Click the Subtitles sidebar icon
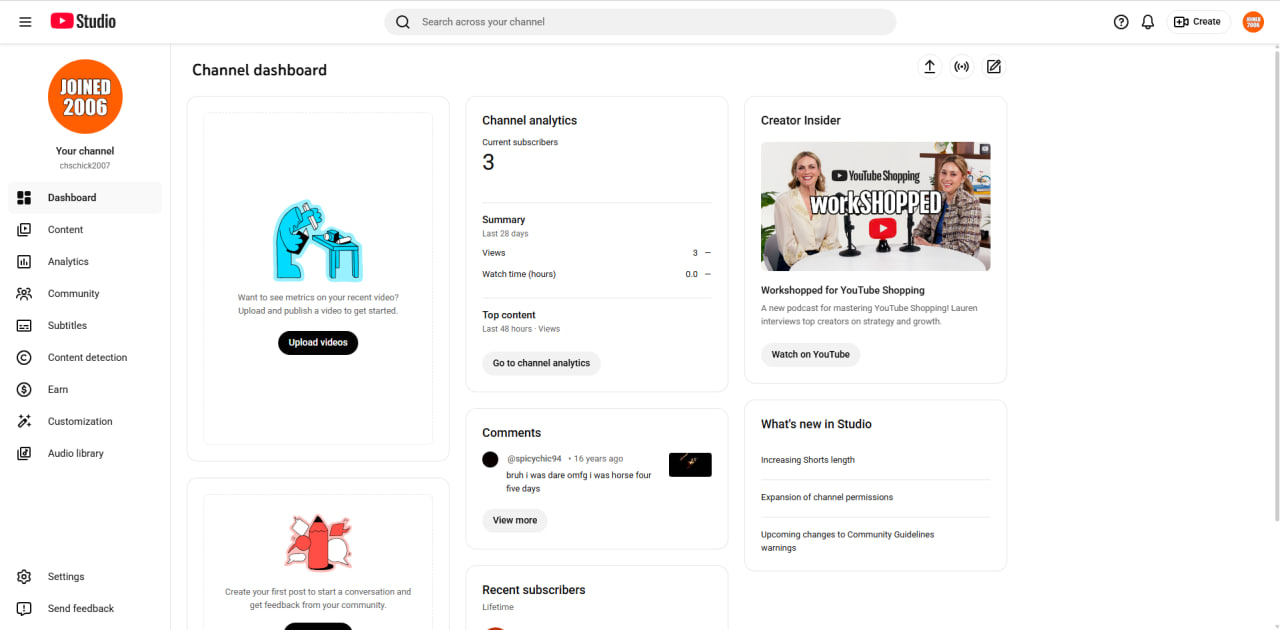This screenshot has width=1280, height=630. point(25,326)
